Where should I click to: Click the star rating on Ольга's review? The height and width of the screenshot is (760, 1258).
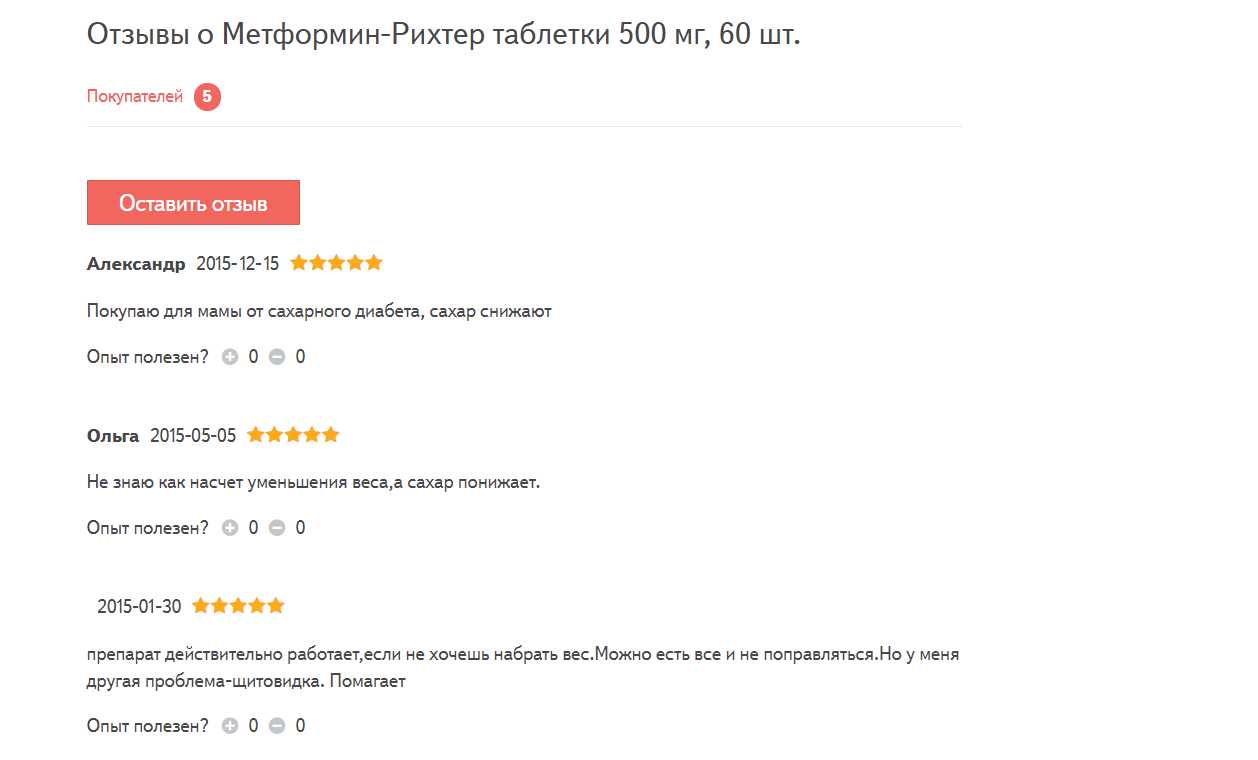tap(293, 435)
